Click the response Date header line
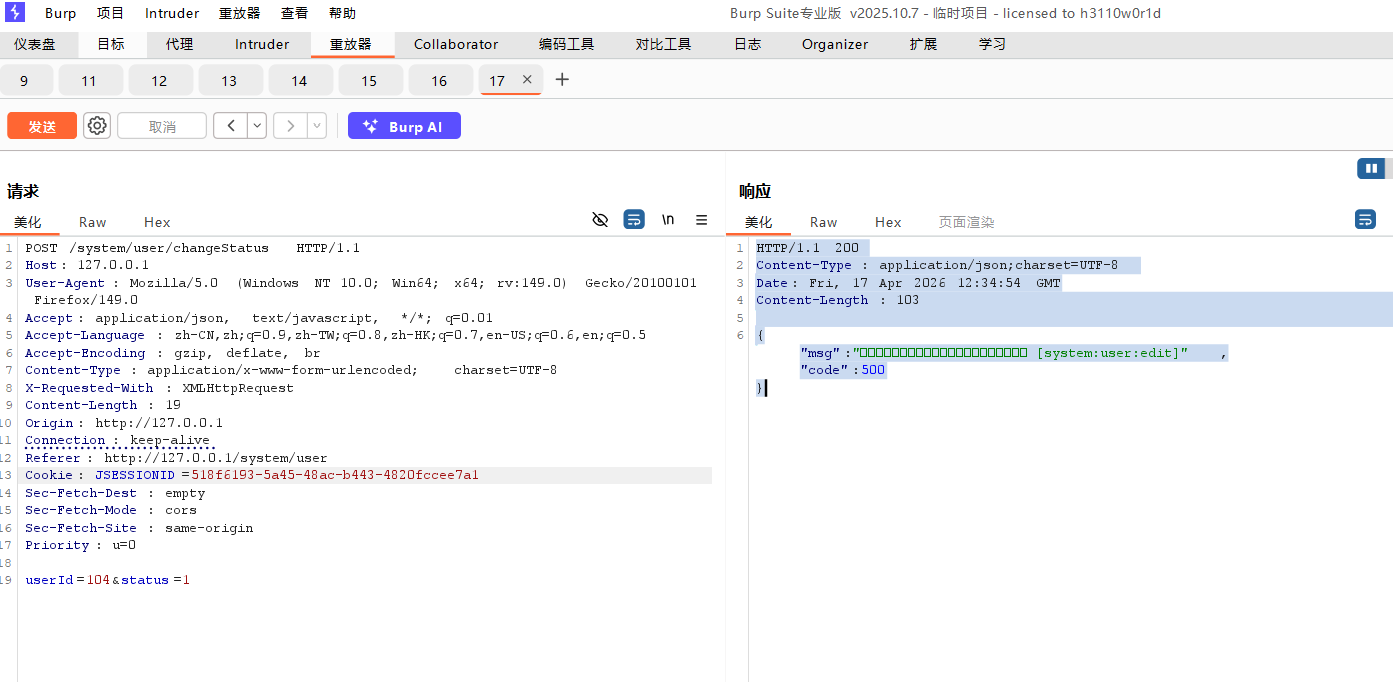 pos(908,283)
